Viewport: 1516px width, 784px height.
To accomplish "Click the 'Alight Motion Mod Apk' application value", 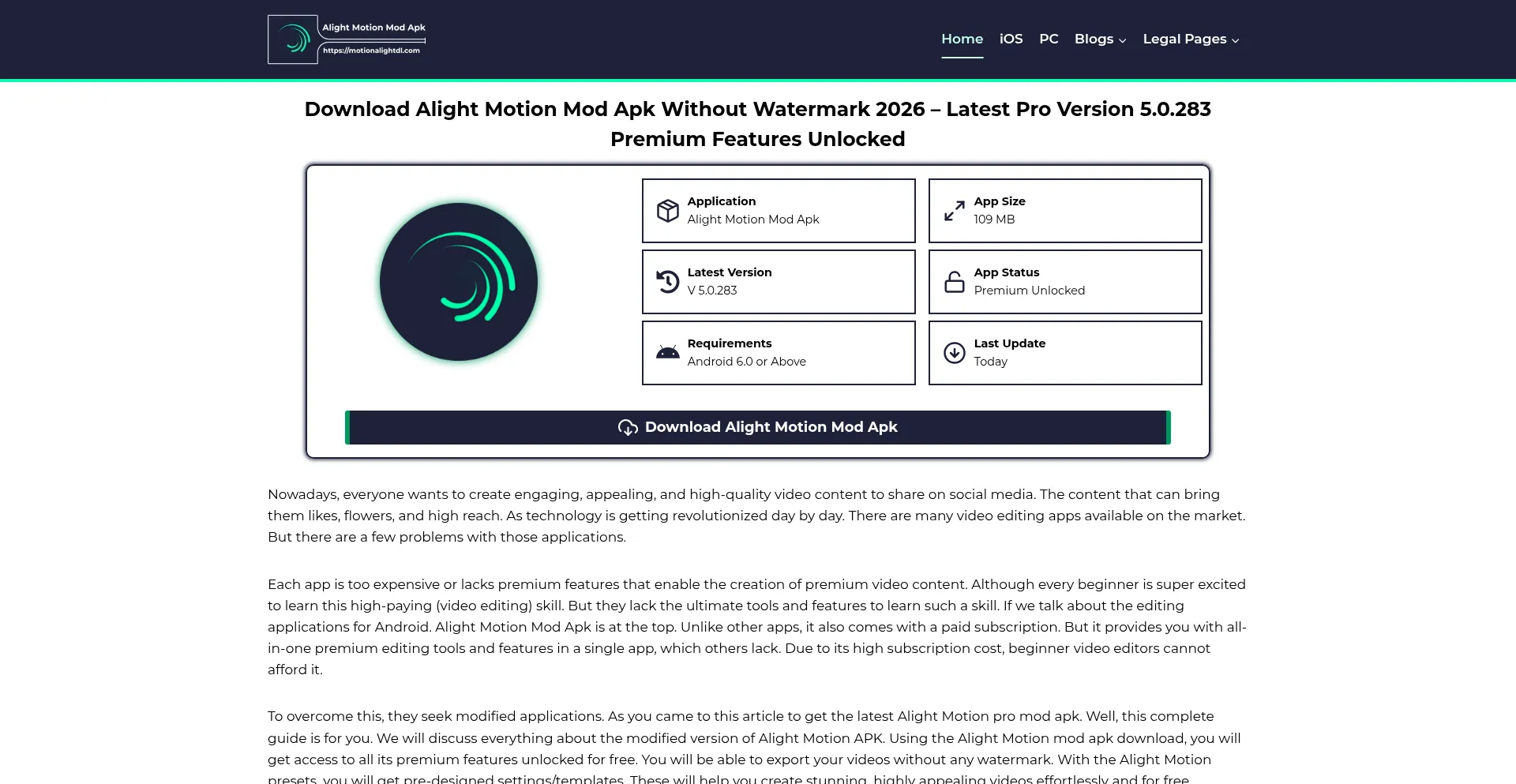I will click(x=753, y=219).
